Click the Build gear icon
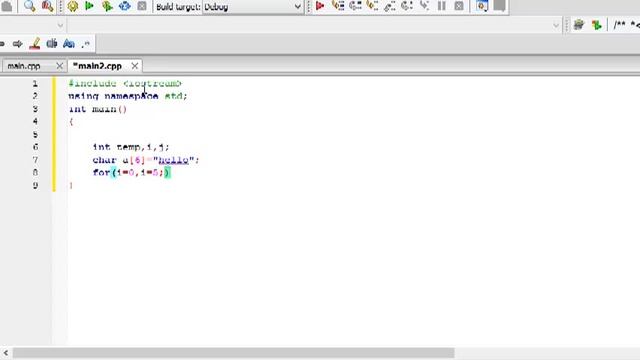Image resolution: width=640 pixels, height=360 pixels. click(x=73, y=6)
